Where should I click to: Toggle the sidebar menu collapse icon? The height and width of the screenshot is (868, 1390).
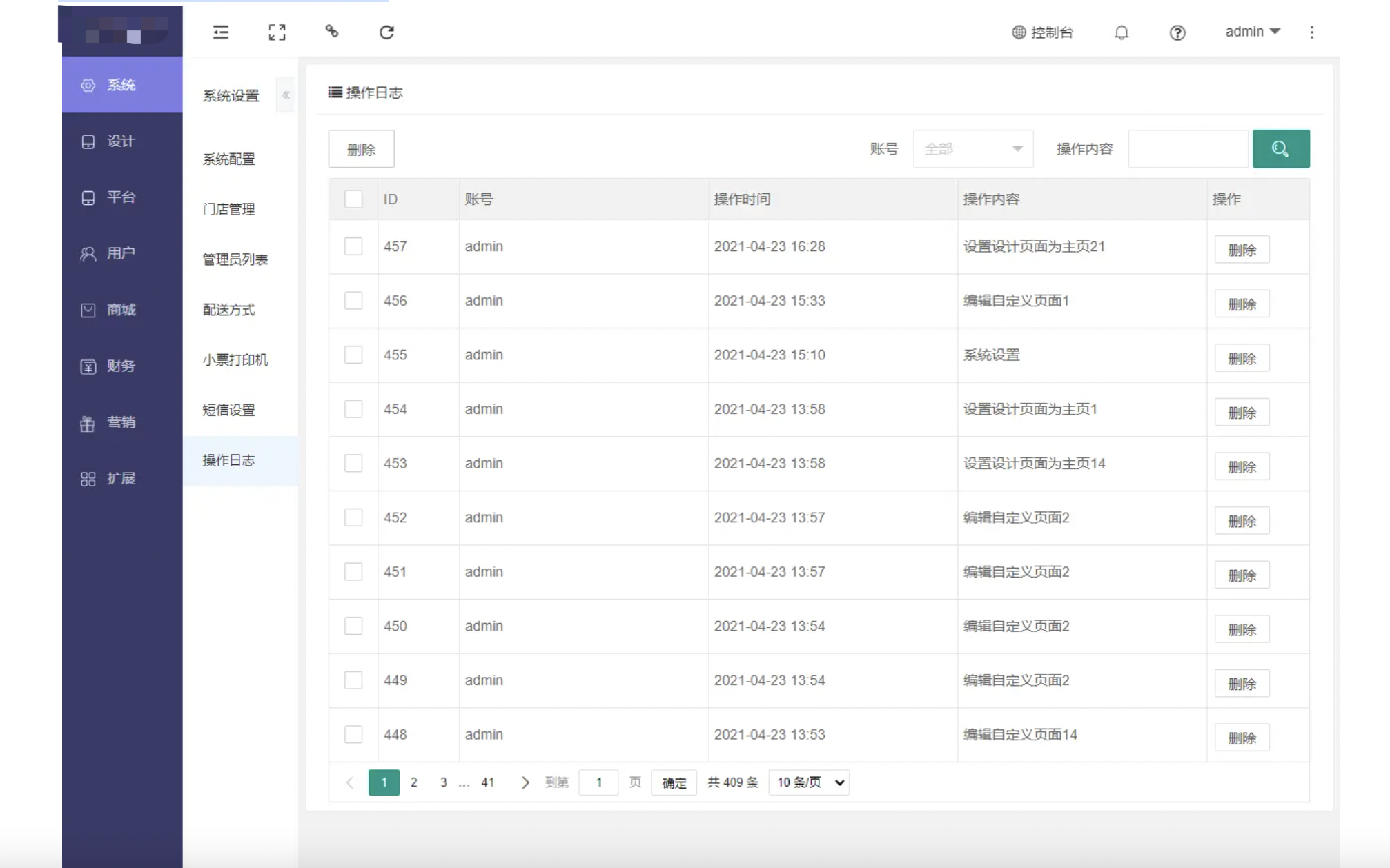[x=221, y=32]
